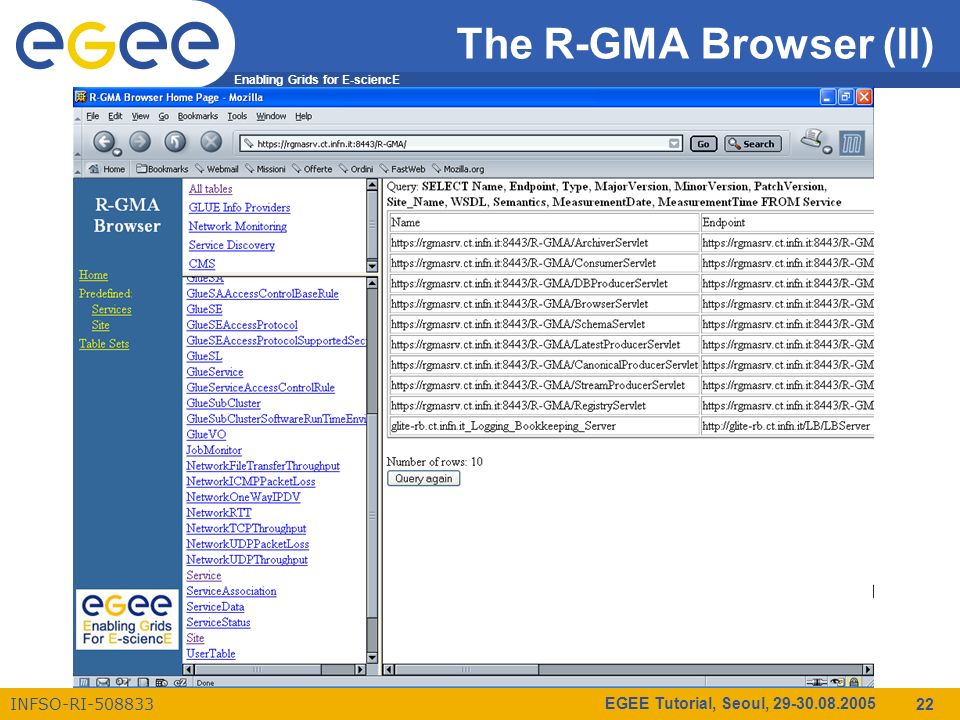Open the FastWeb bookmark
The height and width of the screenshot is (720, 960).
(x=402, y=169)
